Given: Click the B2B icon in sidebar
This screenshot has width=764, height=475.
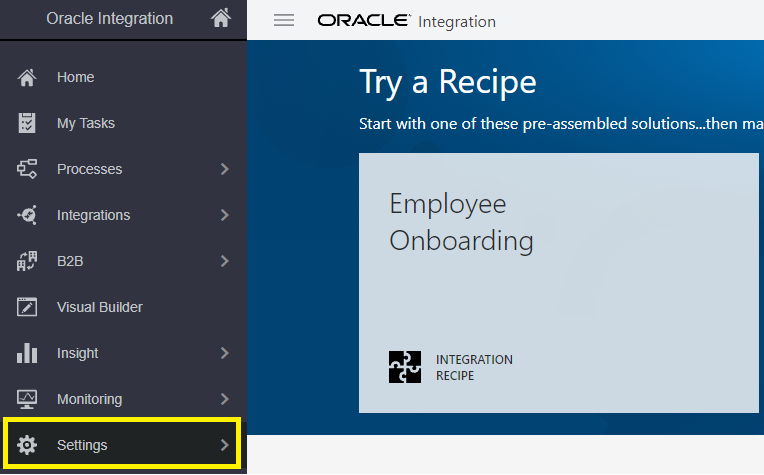Looking at the screenshot, I should (28, 261).
